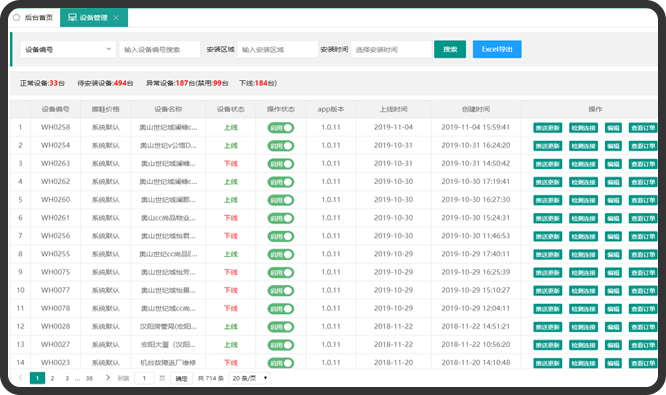
Task: Click created time 2019-10-29 17:40:11
Action: pos(476,254)
